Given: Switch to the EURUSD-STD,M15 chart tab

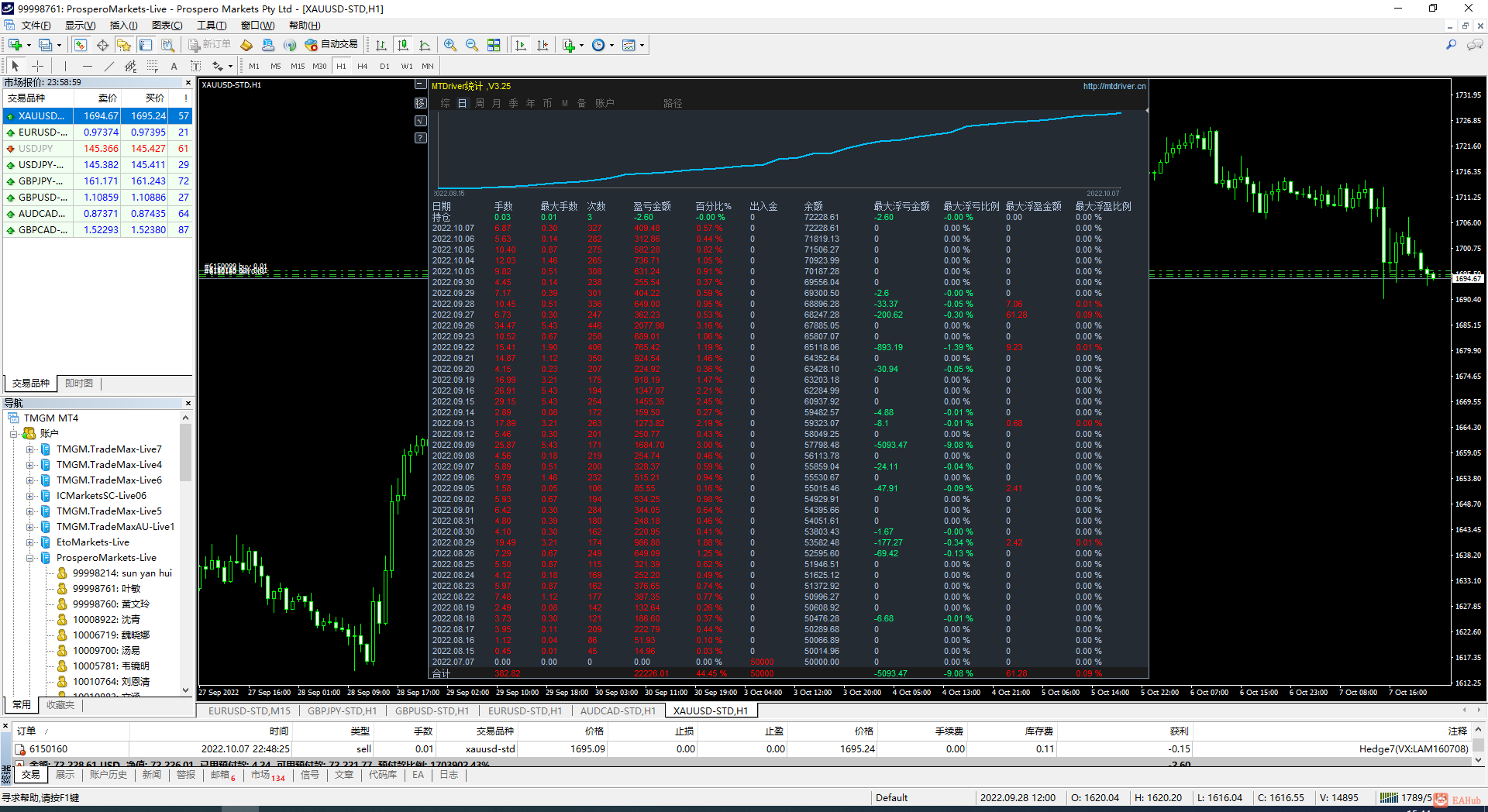Looking at the screenshot, I should point(249,710).
